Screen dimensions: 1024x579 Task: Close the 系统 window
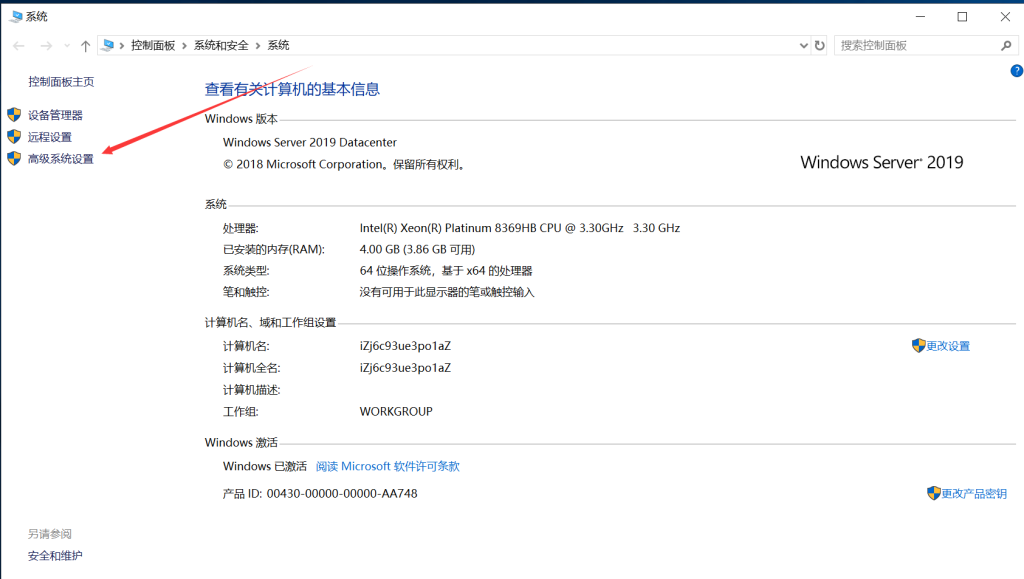coord(1005,16)
